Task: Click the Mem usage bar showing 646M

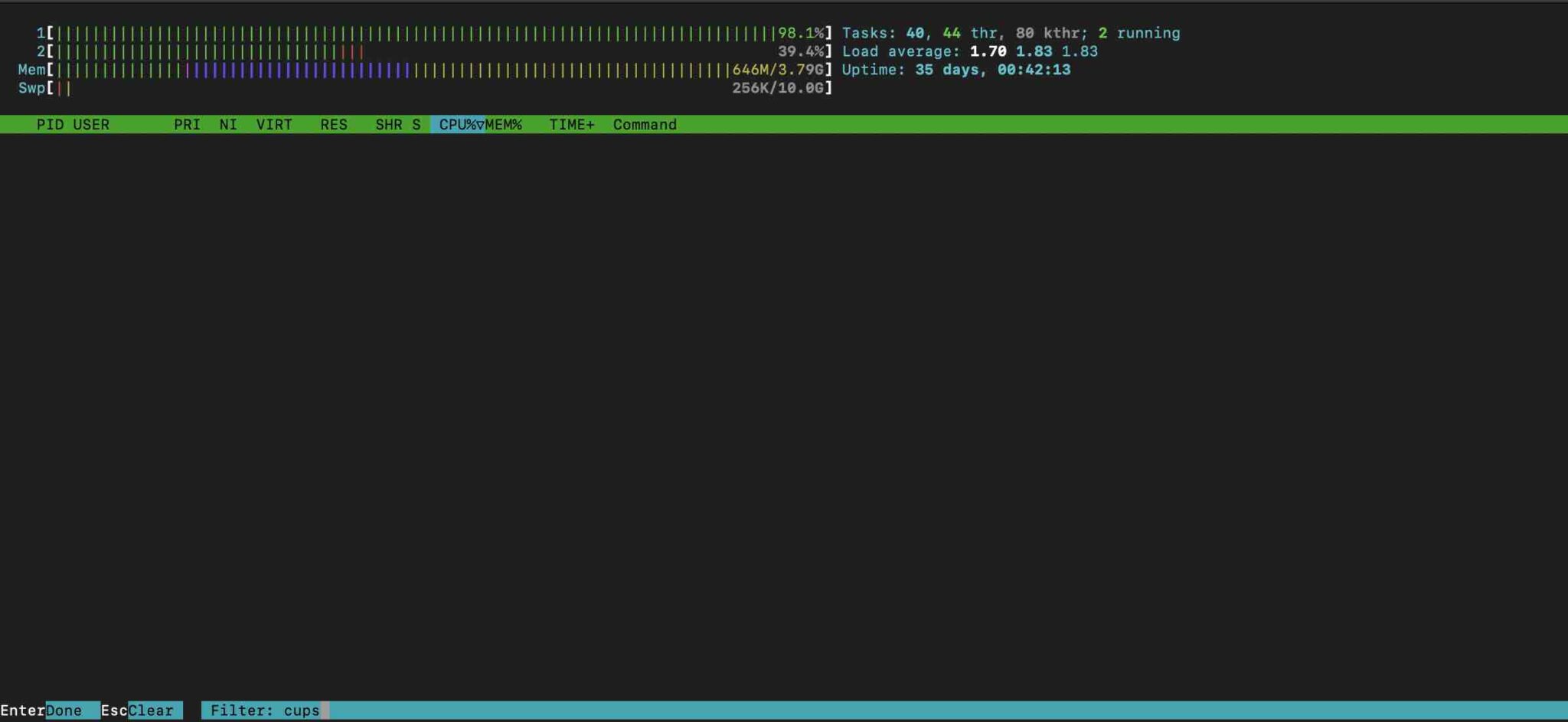Action: (x=383, y=70)
